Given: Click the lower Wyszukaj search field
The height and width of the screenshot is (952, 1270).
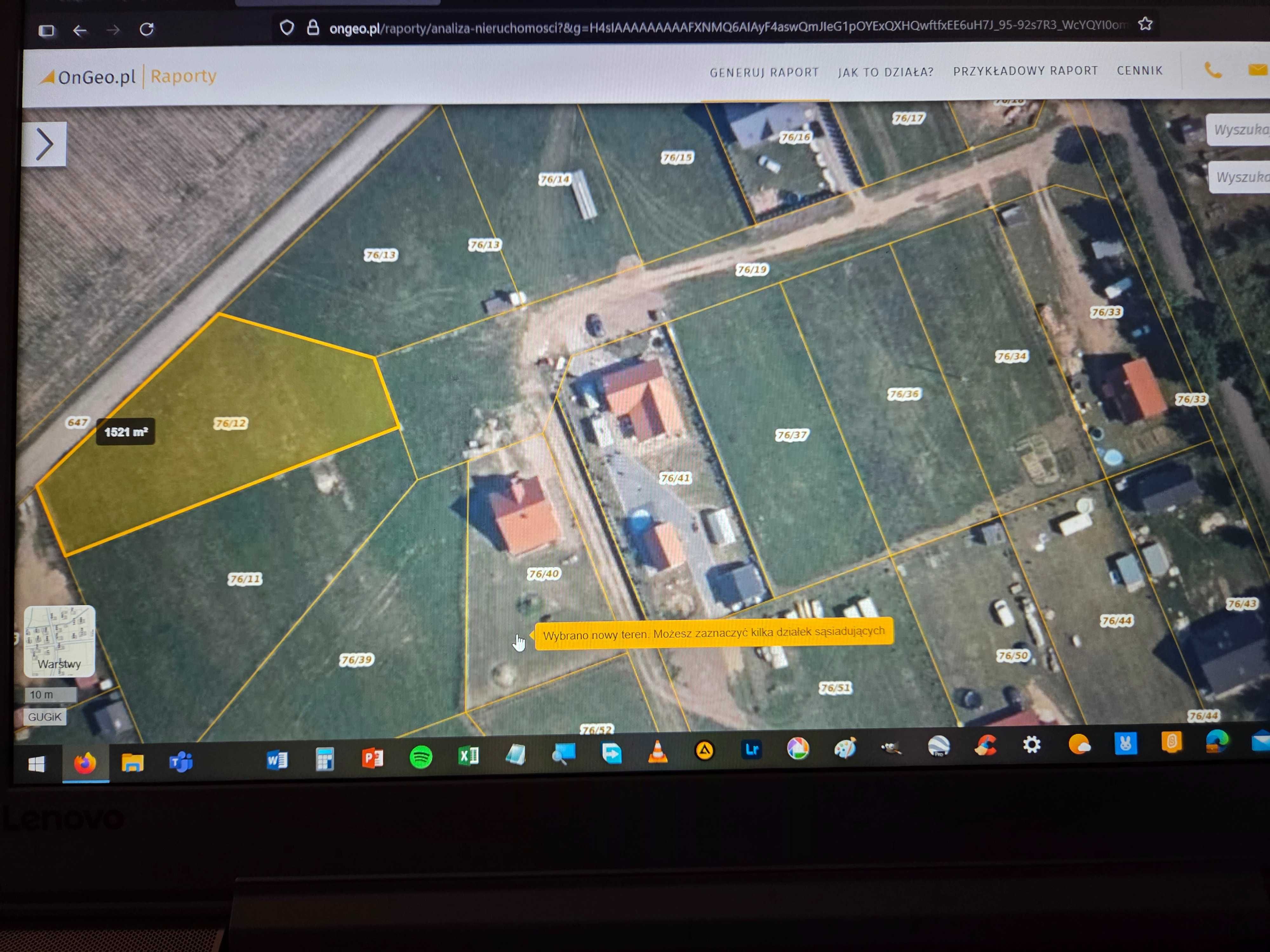Looking at the screenshot, I should (1240, 177).
